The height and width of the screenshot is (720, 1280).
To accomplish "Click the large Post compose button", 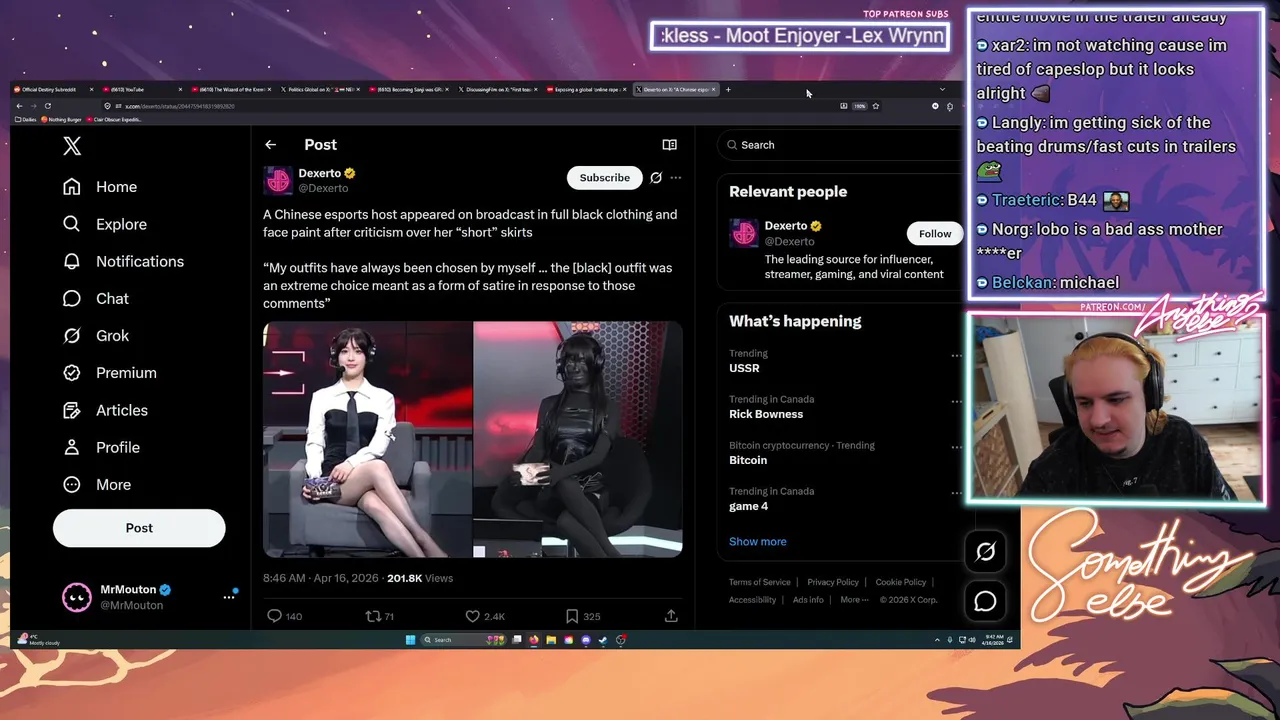I will [139, 528].
